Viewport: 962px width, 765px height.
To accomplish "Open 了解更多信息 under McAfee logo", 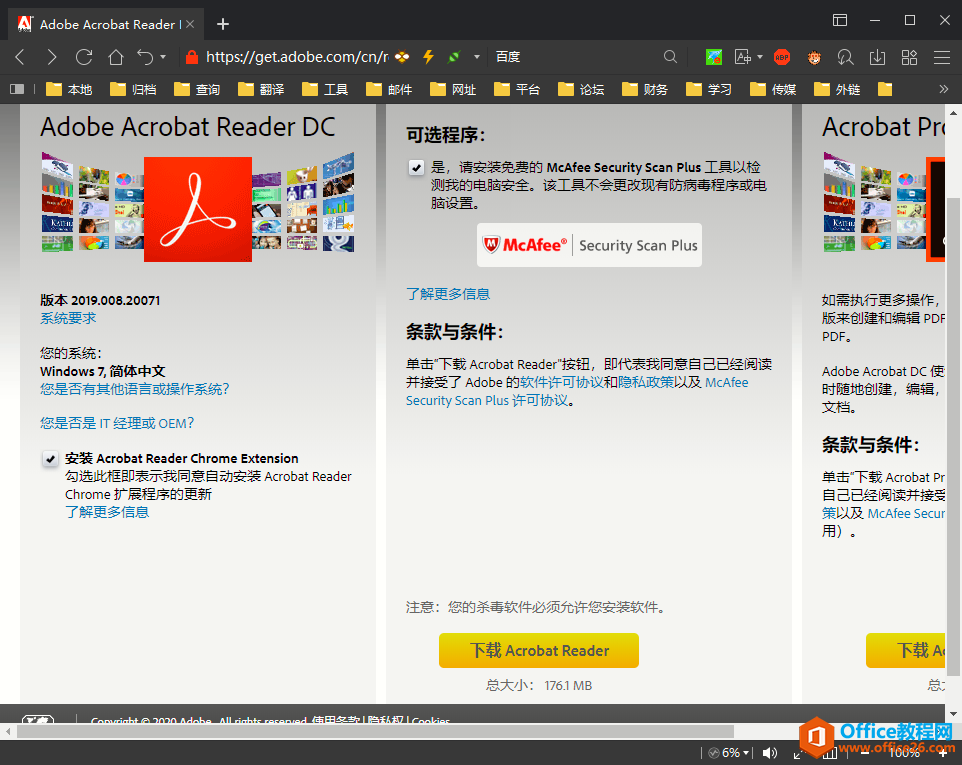I will (x=448, y=294).
